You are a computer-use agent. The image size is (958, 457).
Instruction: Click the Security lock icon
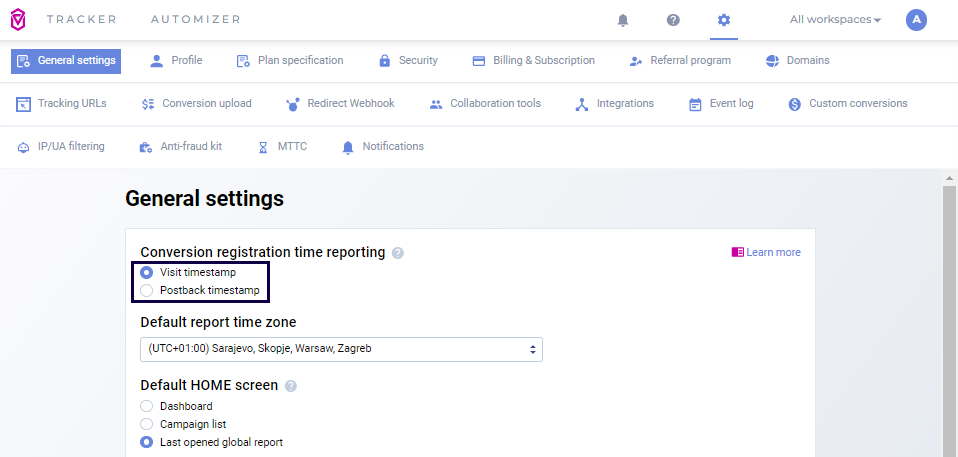click(384, 60)
